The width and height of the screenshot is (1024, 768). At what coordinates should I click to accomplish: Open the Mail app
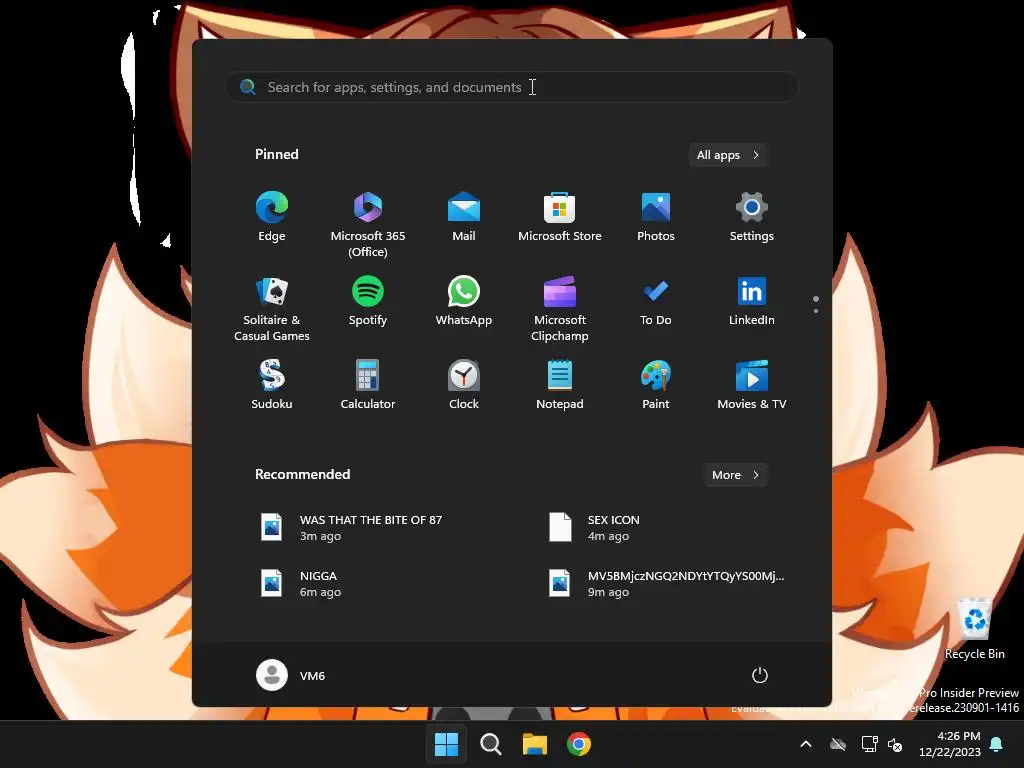coord(464,217)
